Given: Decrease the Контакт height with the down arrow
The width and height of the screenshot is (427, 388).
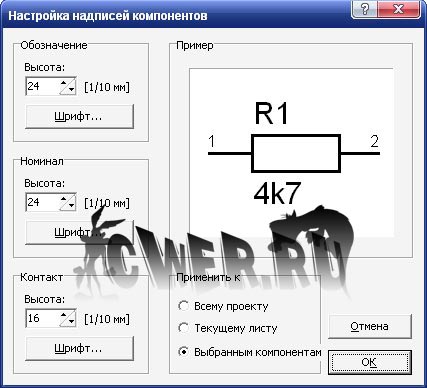Looking at the screenshot, I should click(71, 321).
